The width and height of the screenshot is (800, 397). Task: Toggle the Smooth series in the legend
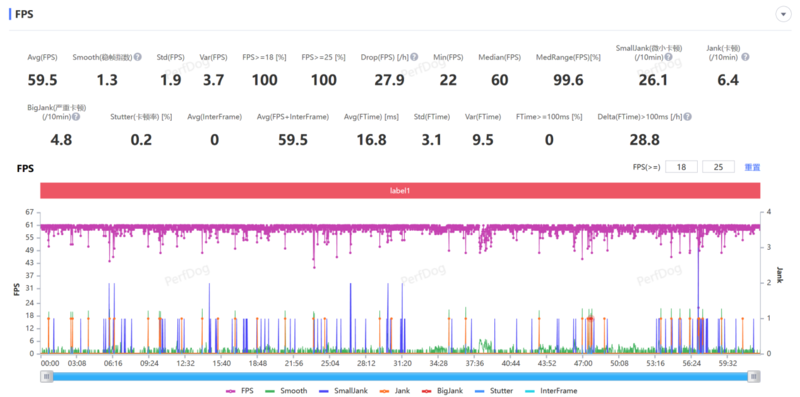[x=286, y=391]
